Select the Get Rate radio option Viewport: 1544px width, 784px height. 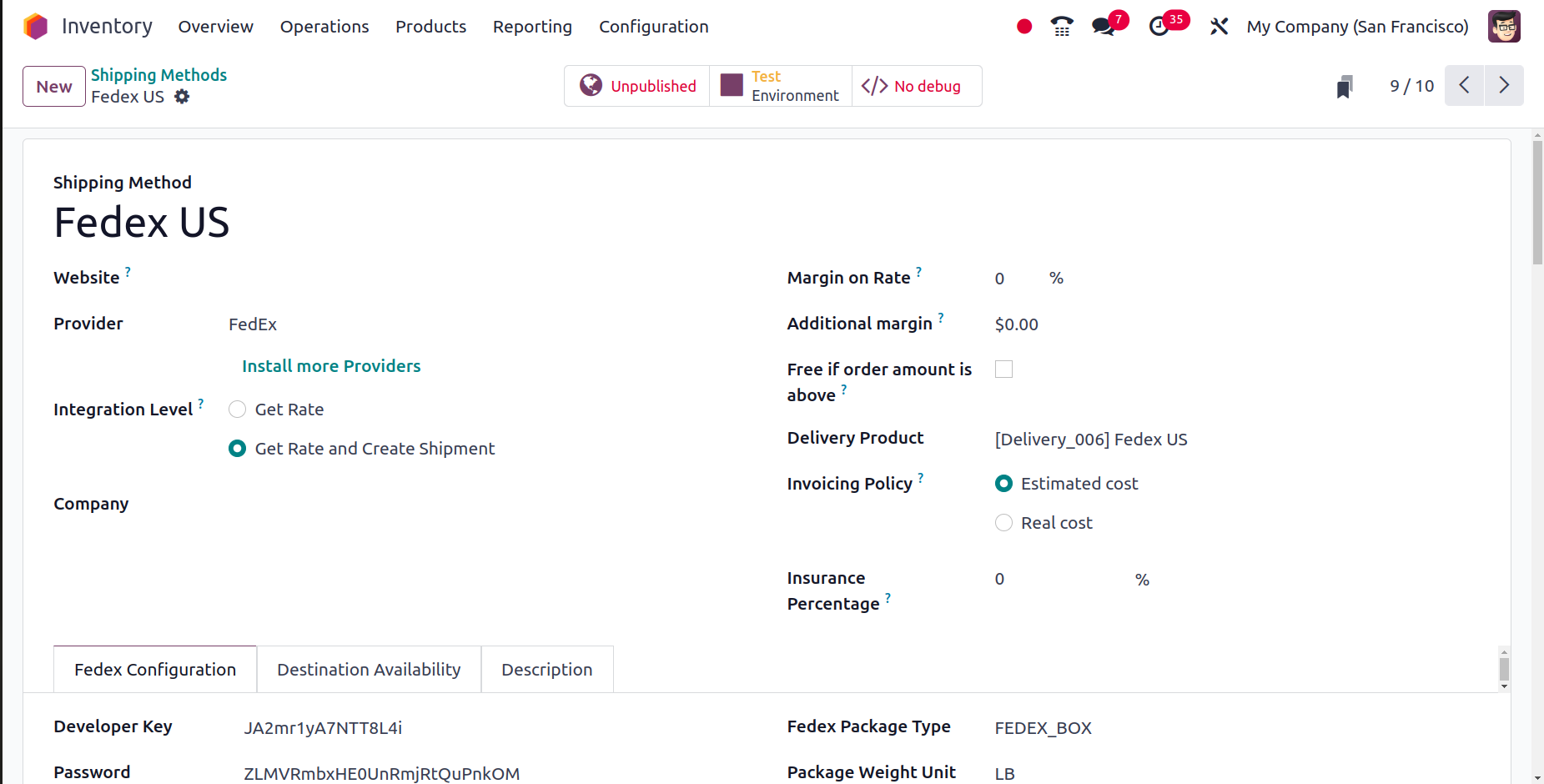pos(238,410)
